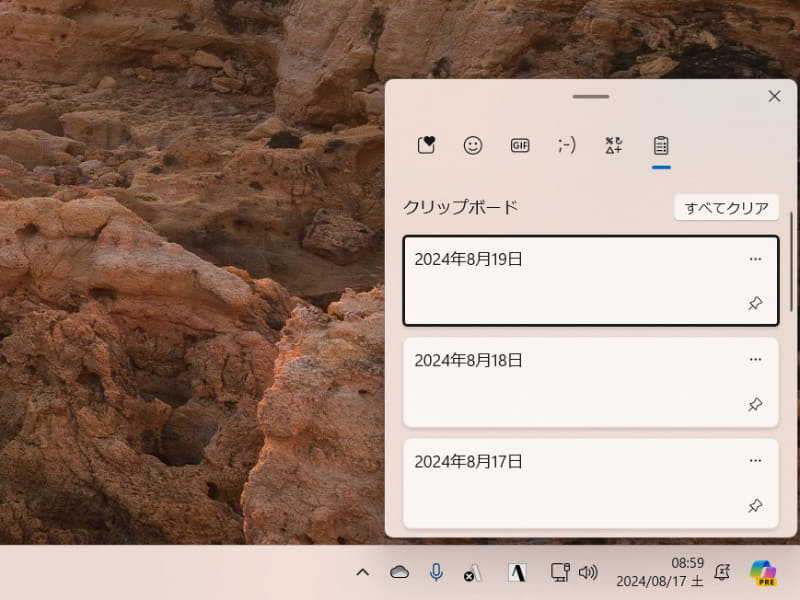Open the volume control speaker icon
Viewport: 800px width, 600px height.
(590, 572)
